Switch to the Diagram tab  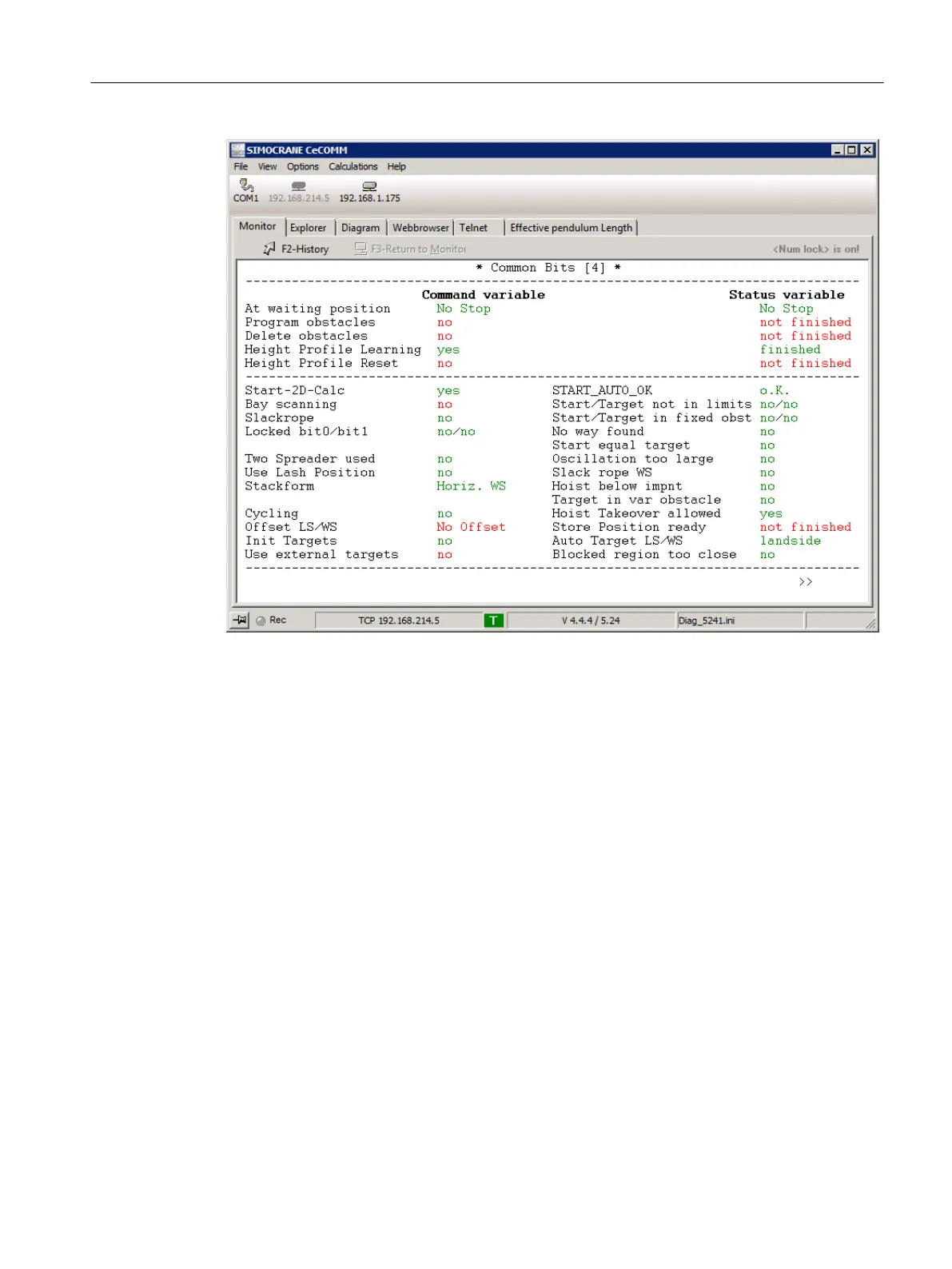(x=360, y=228)
